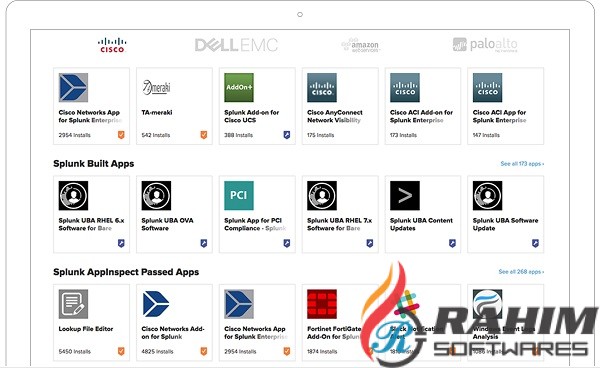Click orange badge on Lookup File Editor card
600x368 pixels.
[x=121, y=351]
